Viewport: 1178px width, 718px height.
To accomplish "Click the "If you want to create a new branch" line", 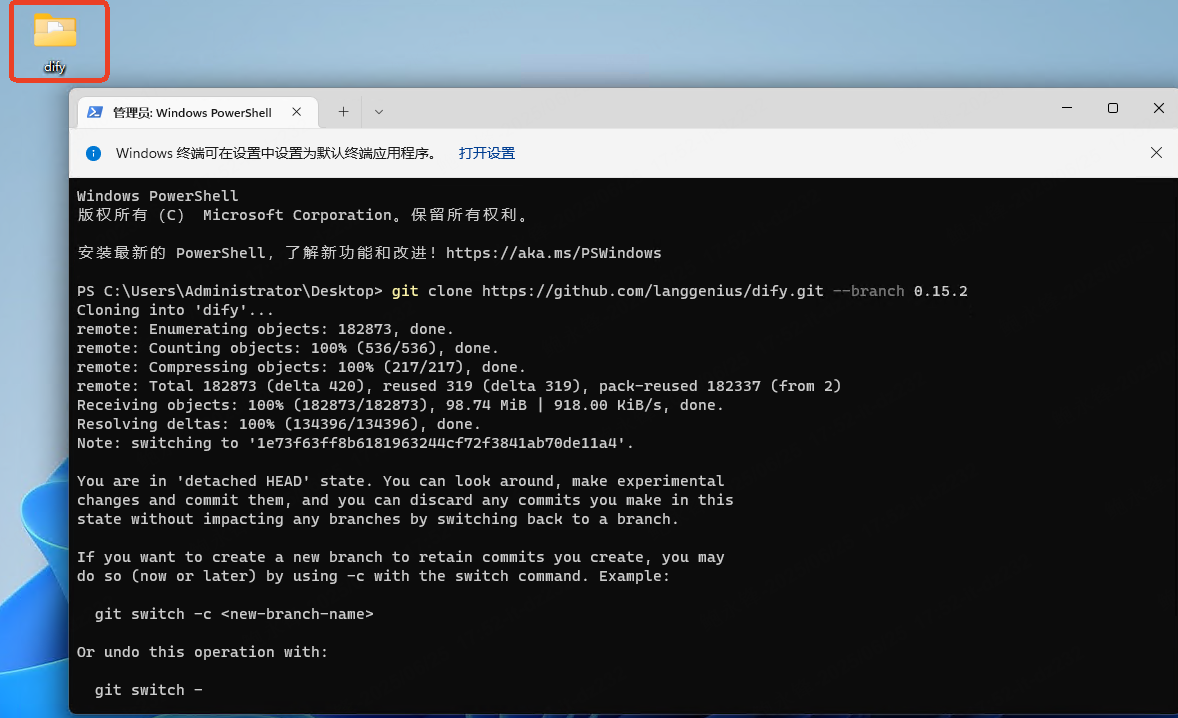I will point(400,557).
